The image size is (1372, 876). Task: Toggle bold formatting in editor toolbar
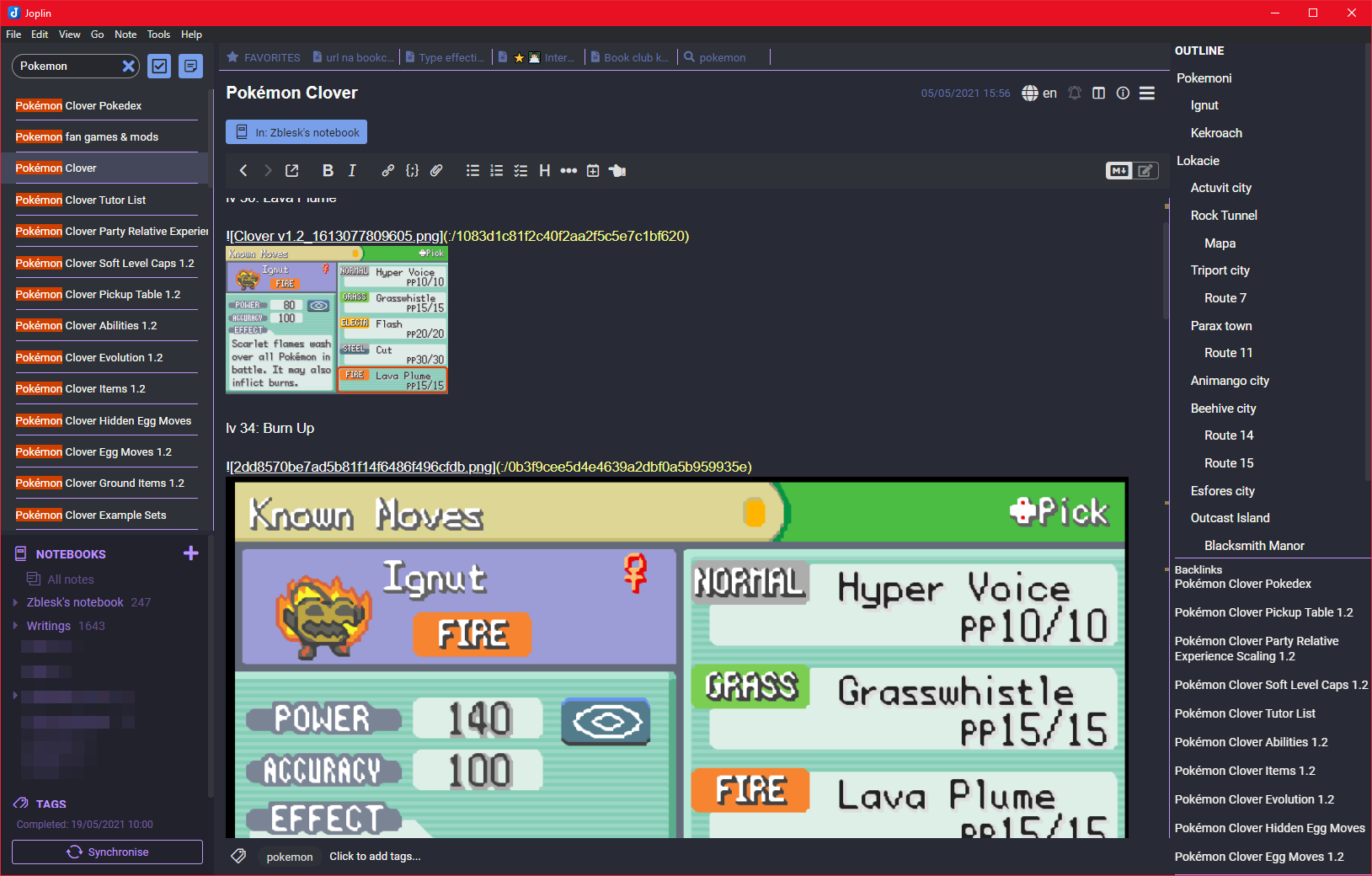pyautogui.click(x=328, y=171)
